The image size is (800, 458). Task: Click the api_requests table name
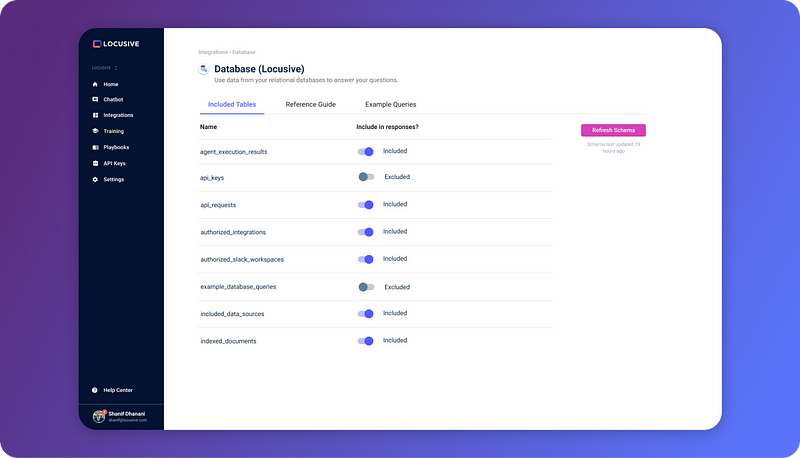(218, 205)
